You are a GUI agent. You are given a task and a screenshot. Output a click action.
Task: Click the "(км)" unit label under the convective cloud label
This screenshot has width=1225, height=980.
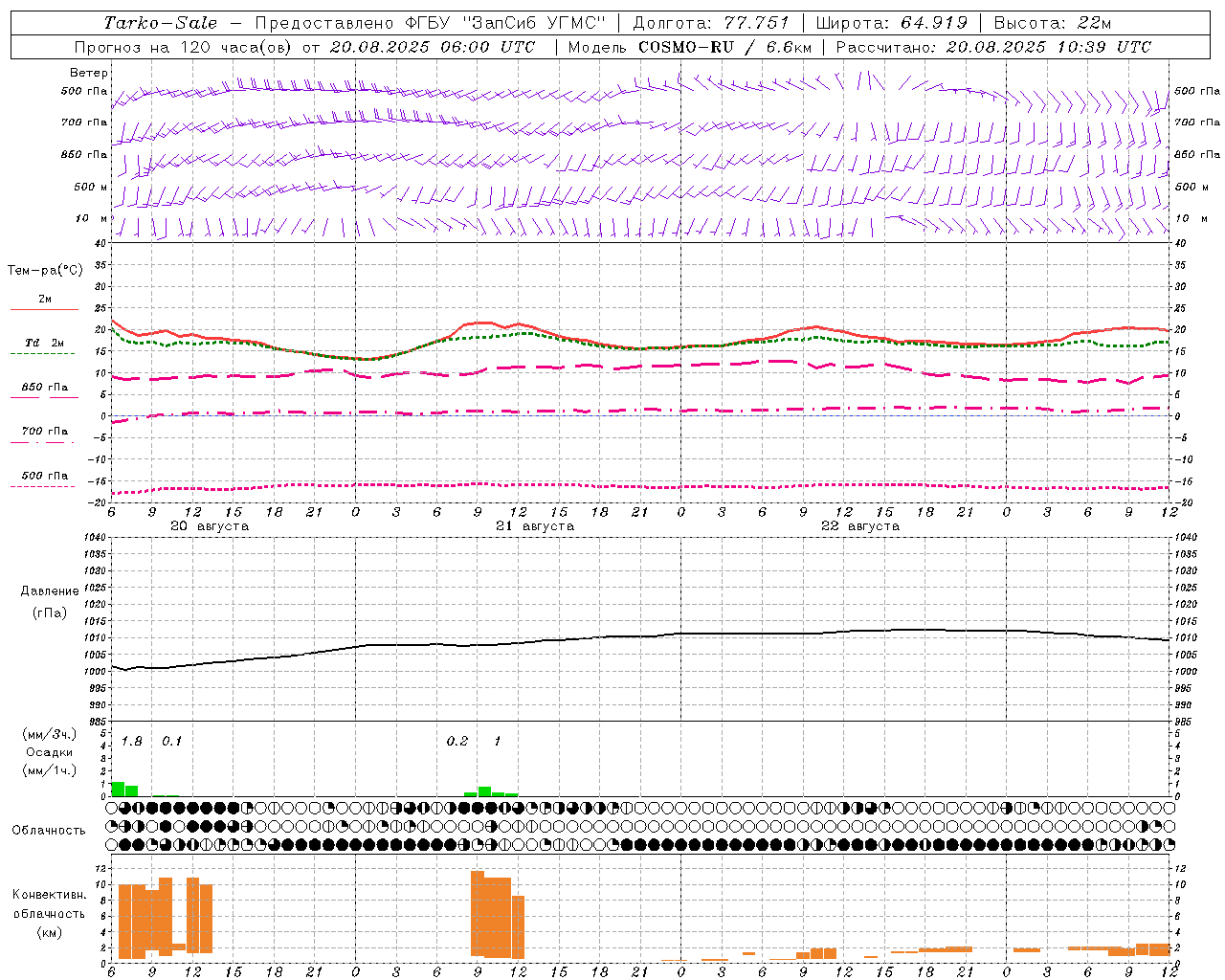49,932
